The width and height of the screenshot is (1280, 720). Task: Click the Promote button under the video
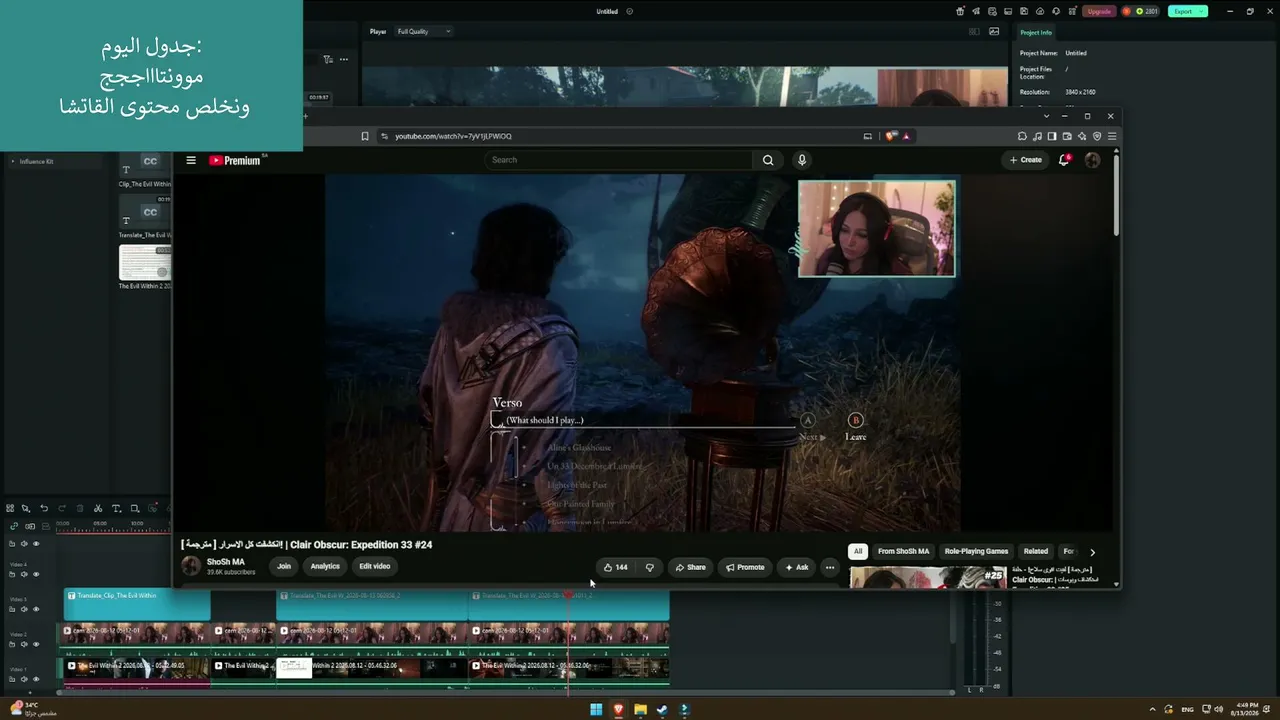point(745,567)
